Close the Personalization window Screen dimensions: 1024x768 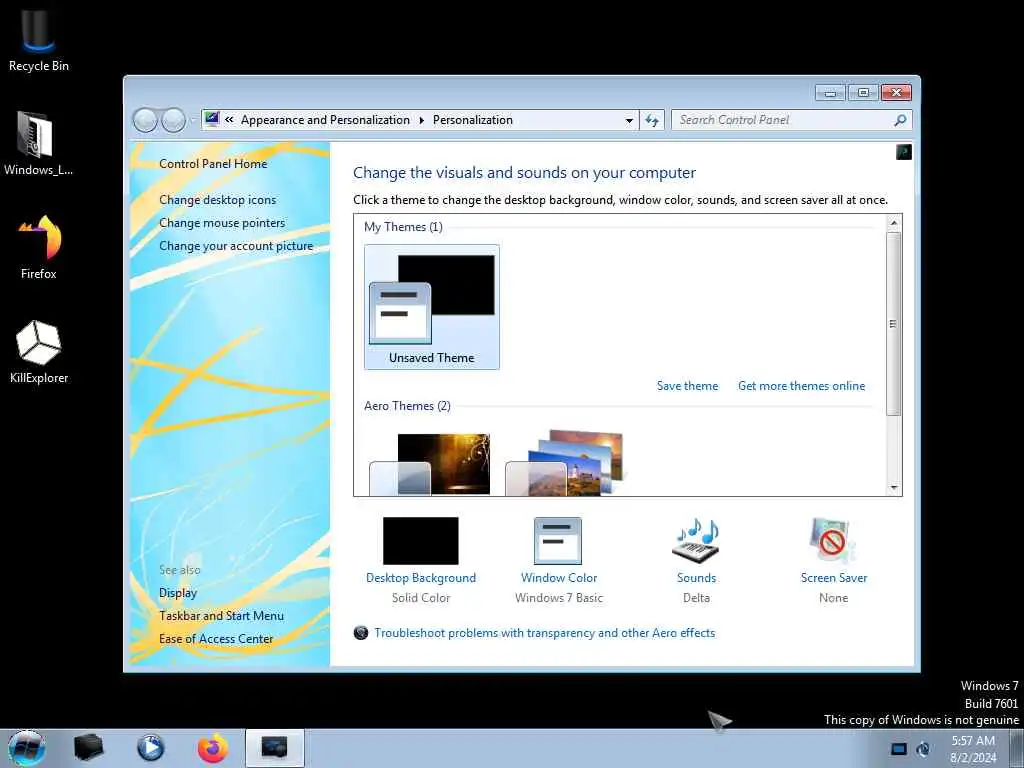(x=897, y=93)
